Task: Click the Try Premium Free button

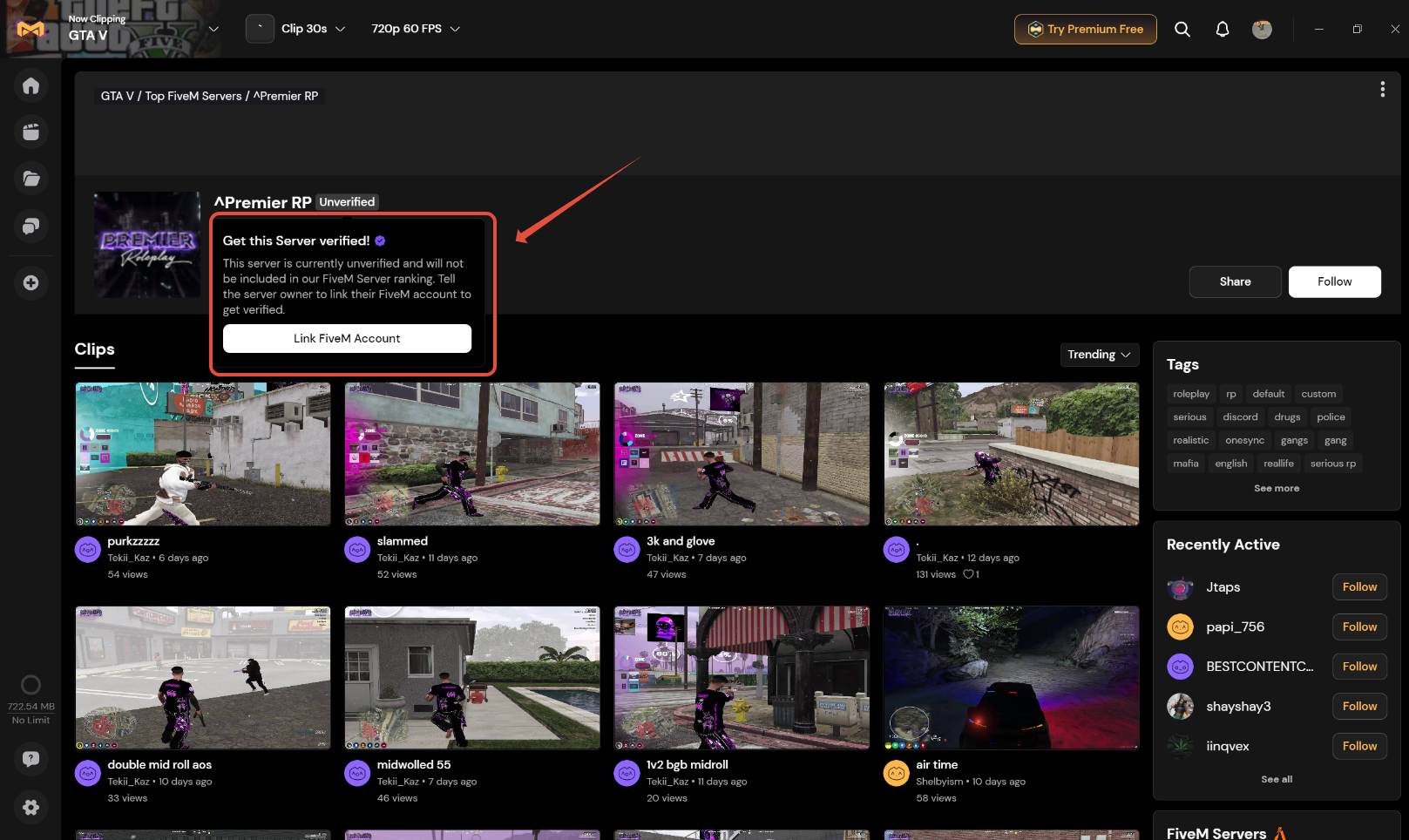Action: [1085, 29]
